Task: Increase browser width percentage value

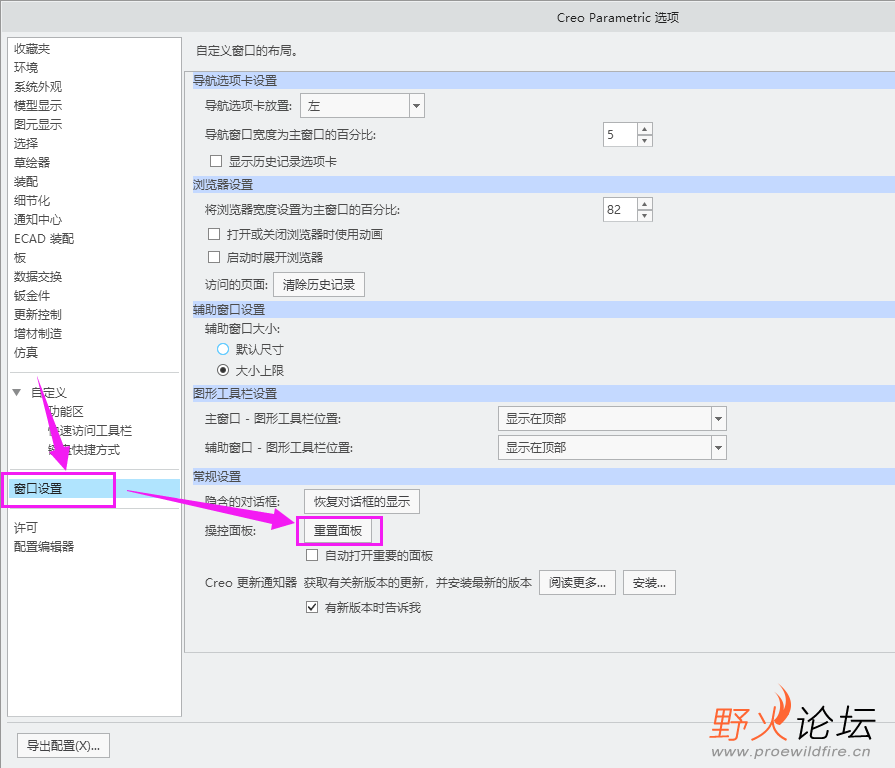Action: pyautogui.click(x=645, y=204)
